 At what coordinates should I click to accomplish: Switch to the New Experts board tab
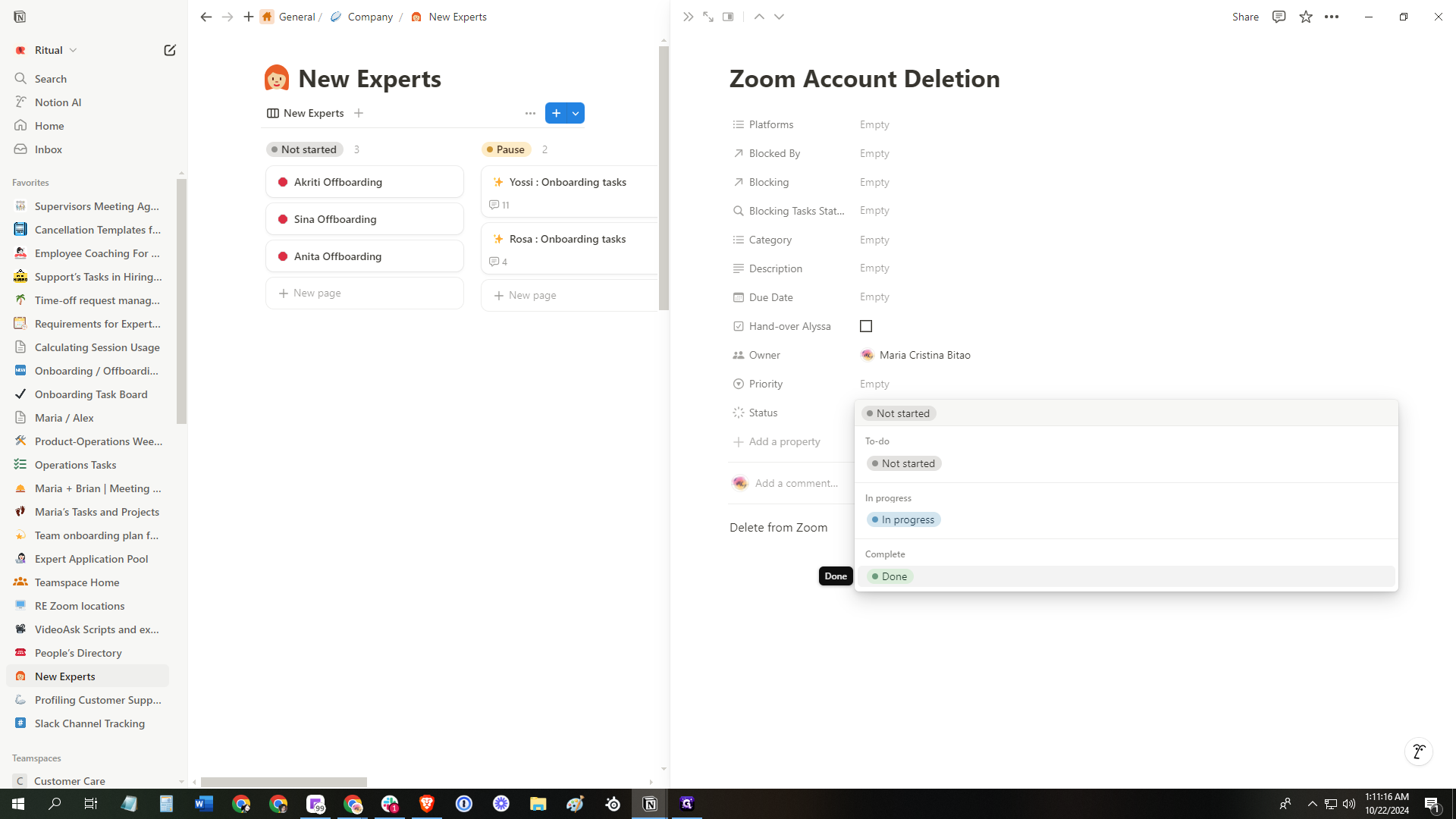tap(306, 113)
